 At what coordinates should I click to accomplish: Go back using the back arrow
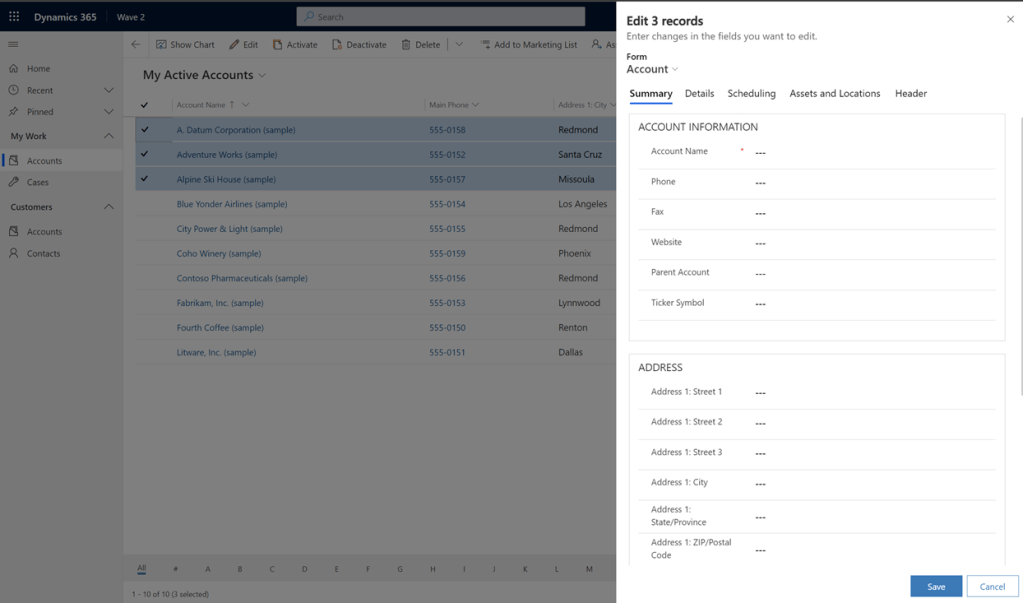[136, 44]
